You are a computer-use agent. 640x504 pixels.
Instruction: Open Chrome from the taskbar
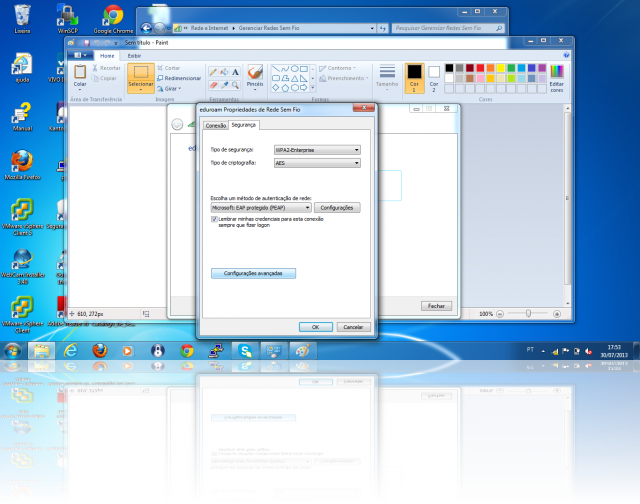point(187,351)
